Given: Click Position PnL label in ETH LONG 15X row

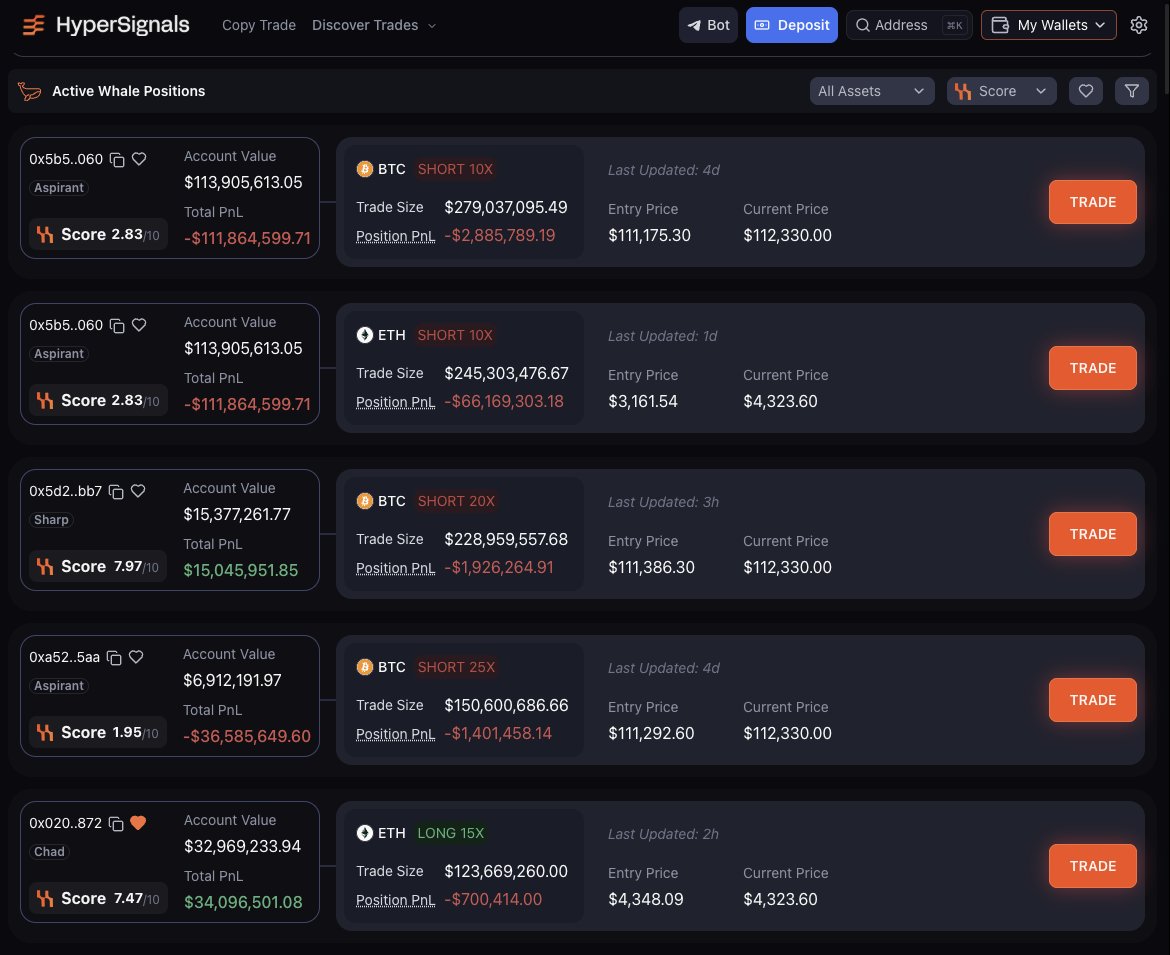Looking at the screenshot, I should click(x=395, y=901).
